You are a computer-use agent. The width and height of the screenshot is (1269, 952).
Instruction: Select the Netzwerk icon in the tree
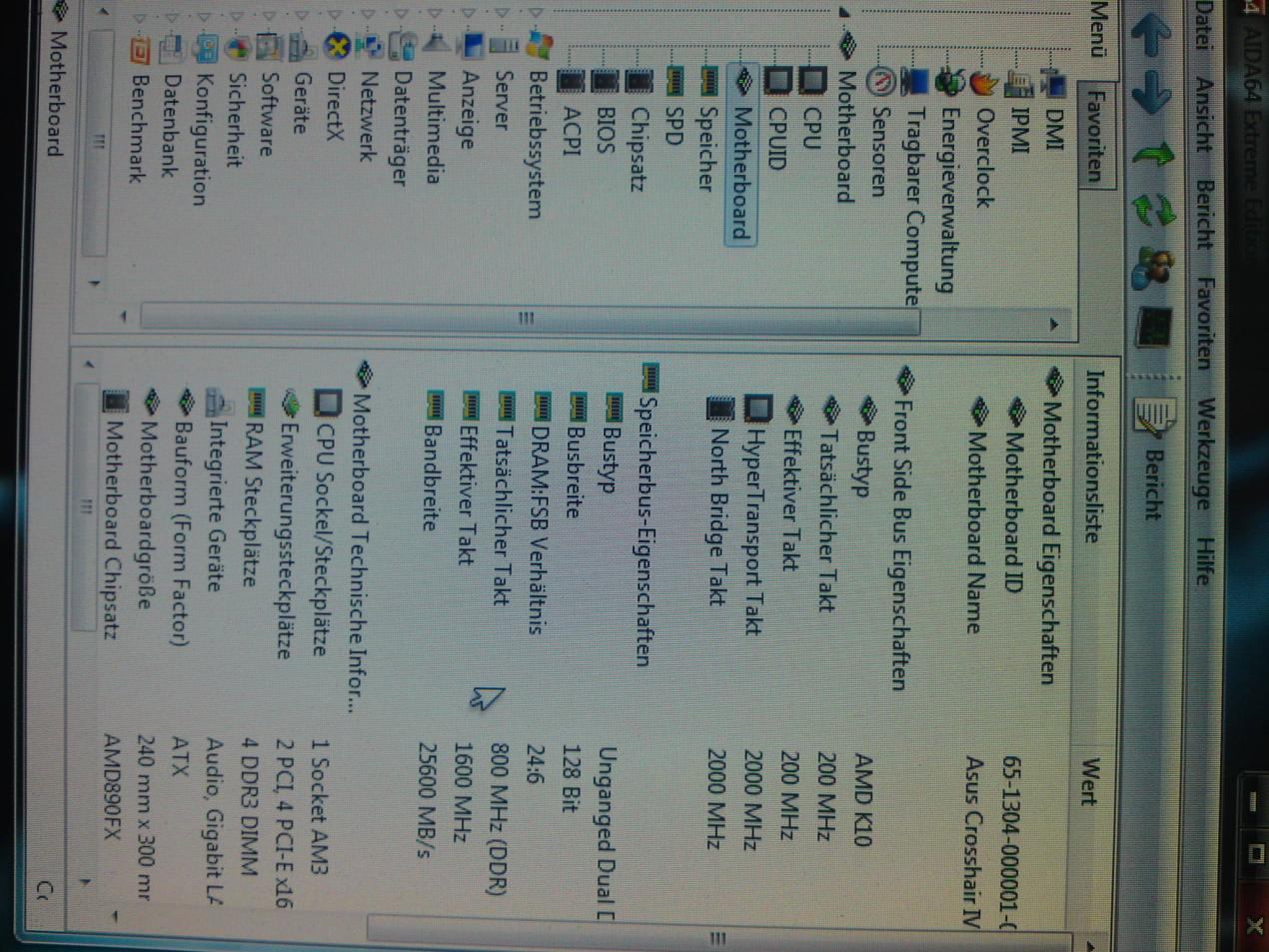[x=369, y=45]
